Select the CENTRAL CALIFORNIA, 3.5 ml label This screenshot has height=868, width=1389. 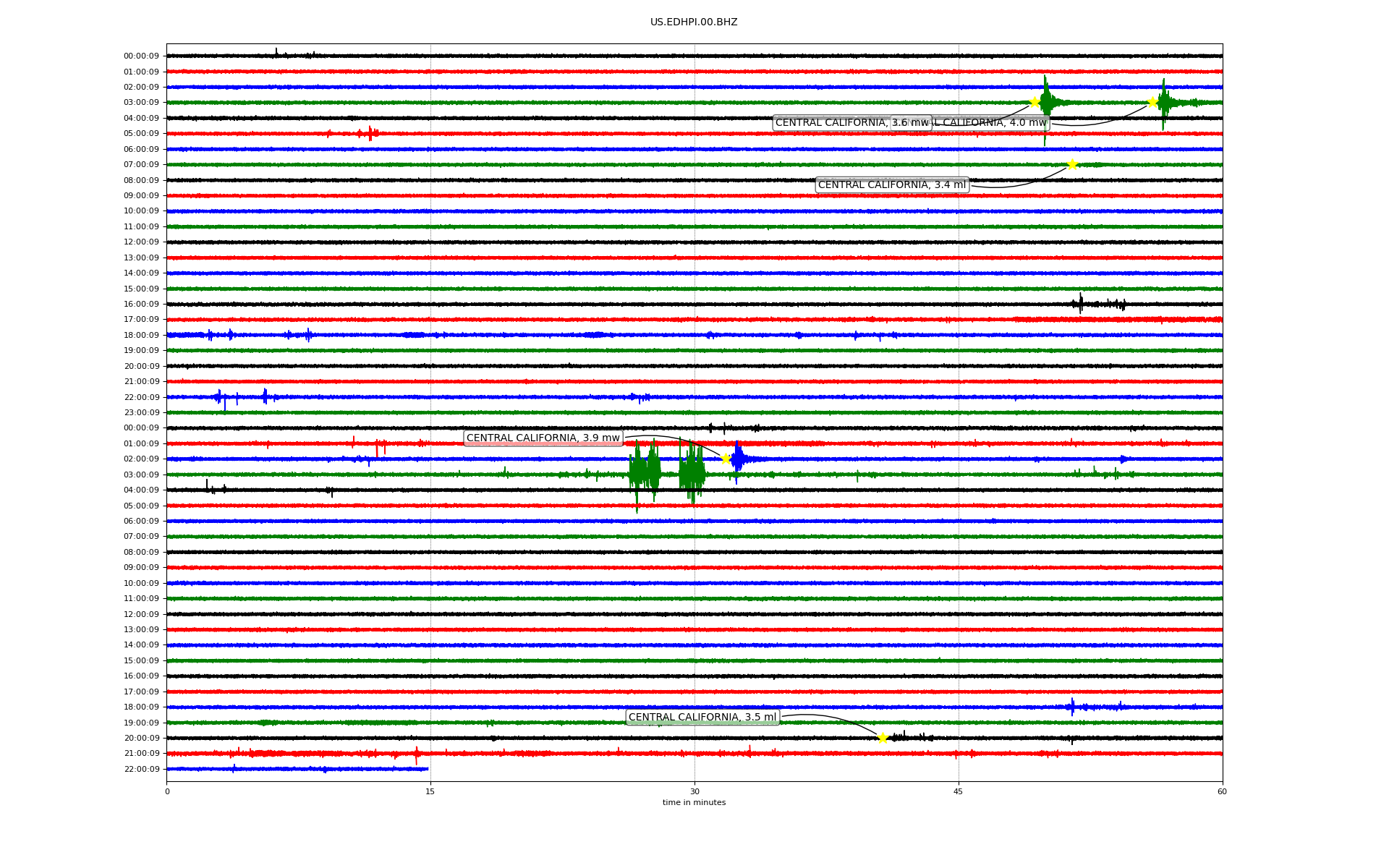702,718
